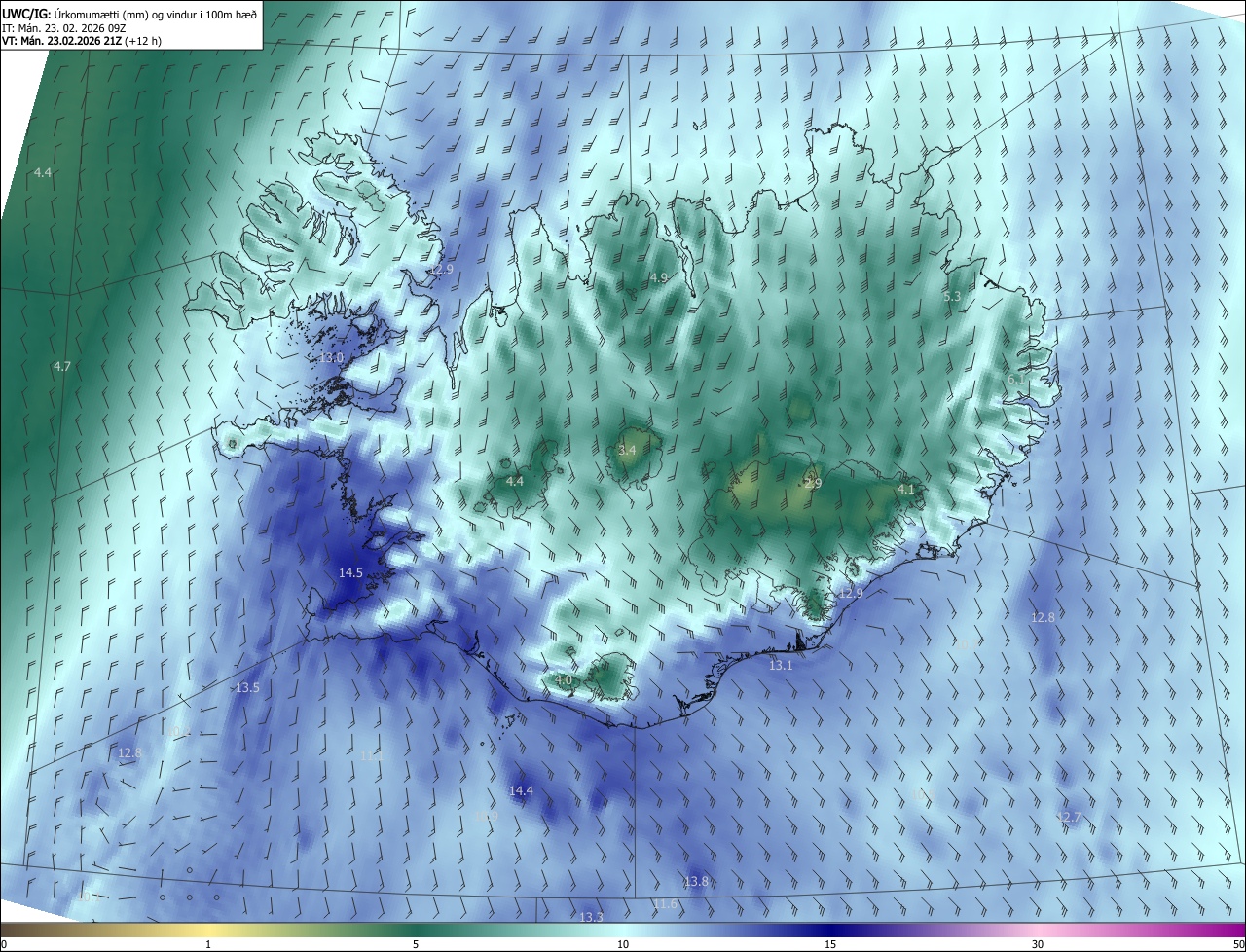Click the '12.7' value label
This screenshot has width=1246, height=952.
(1069, 818)
